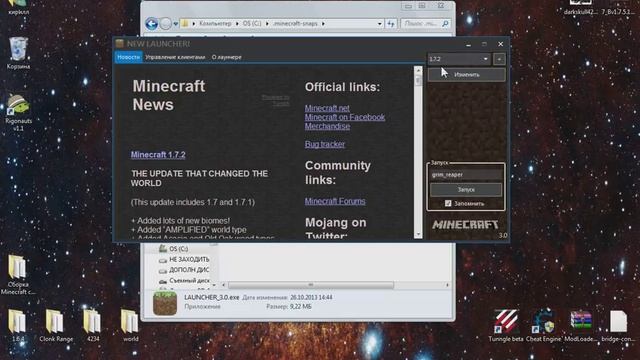
Task: Click the Explorer back arrow button
Action: coord(151,24)
